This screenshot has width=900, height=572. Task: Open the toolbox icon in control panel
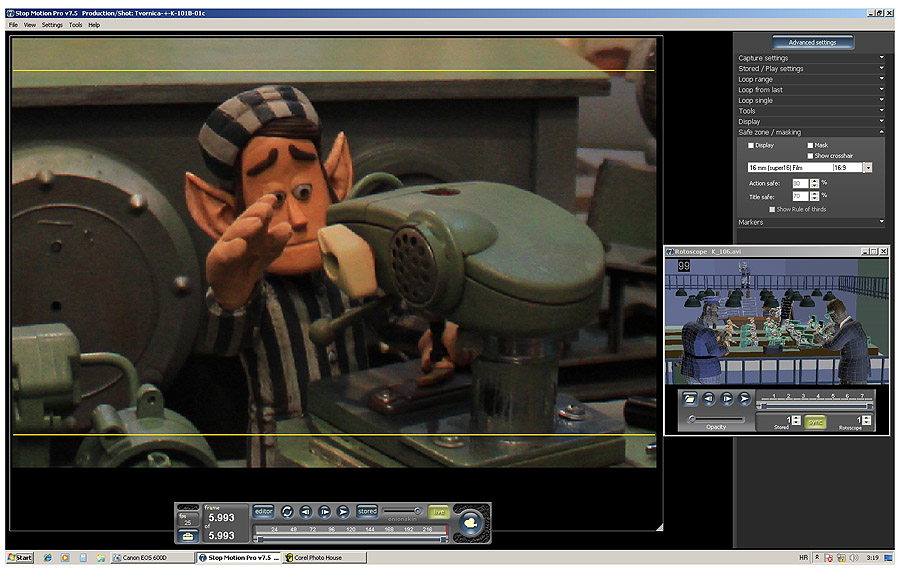click(x=188, y=536)
